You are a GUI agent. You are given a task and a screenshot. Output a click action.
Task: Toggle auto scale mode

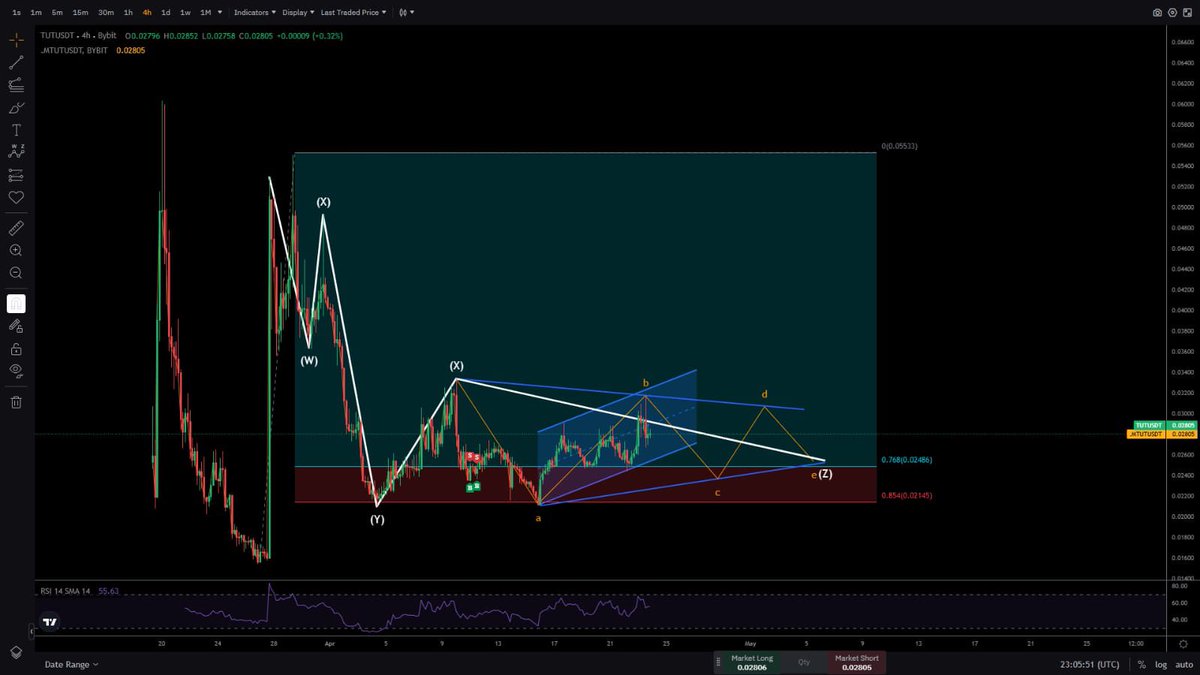pyautogui.click(x=1183, y=664)
